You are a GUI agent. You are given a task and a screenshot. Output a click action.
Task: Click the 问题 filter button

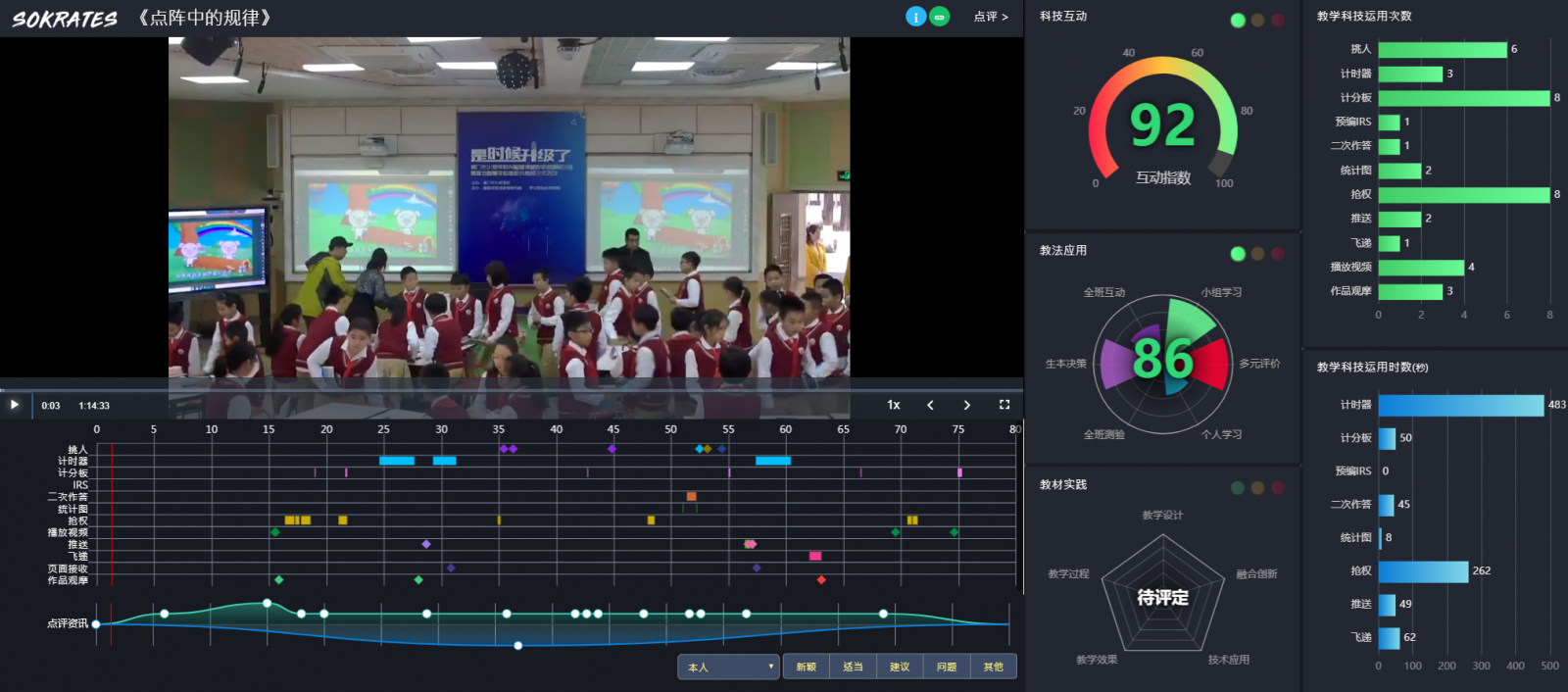pos(947,667)
